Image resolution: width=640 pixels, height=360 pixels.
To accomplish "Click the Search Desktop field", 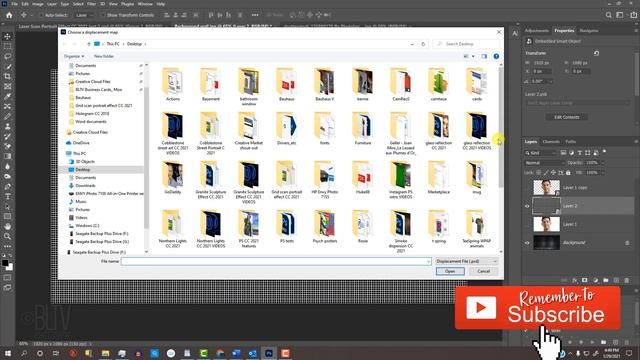I will point(466,44).
